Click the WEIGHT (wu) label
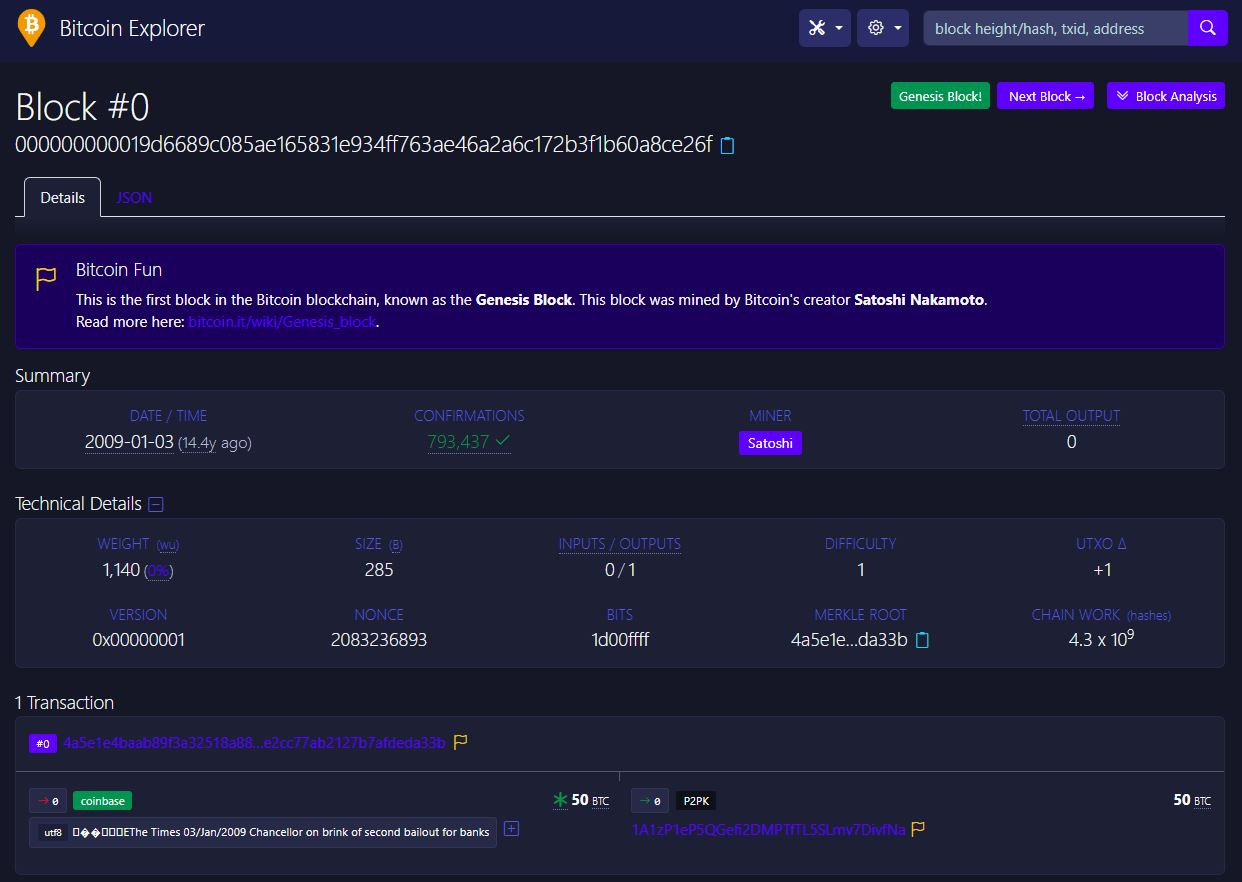 point(138,544)
